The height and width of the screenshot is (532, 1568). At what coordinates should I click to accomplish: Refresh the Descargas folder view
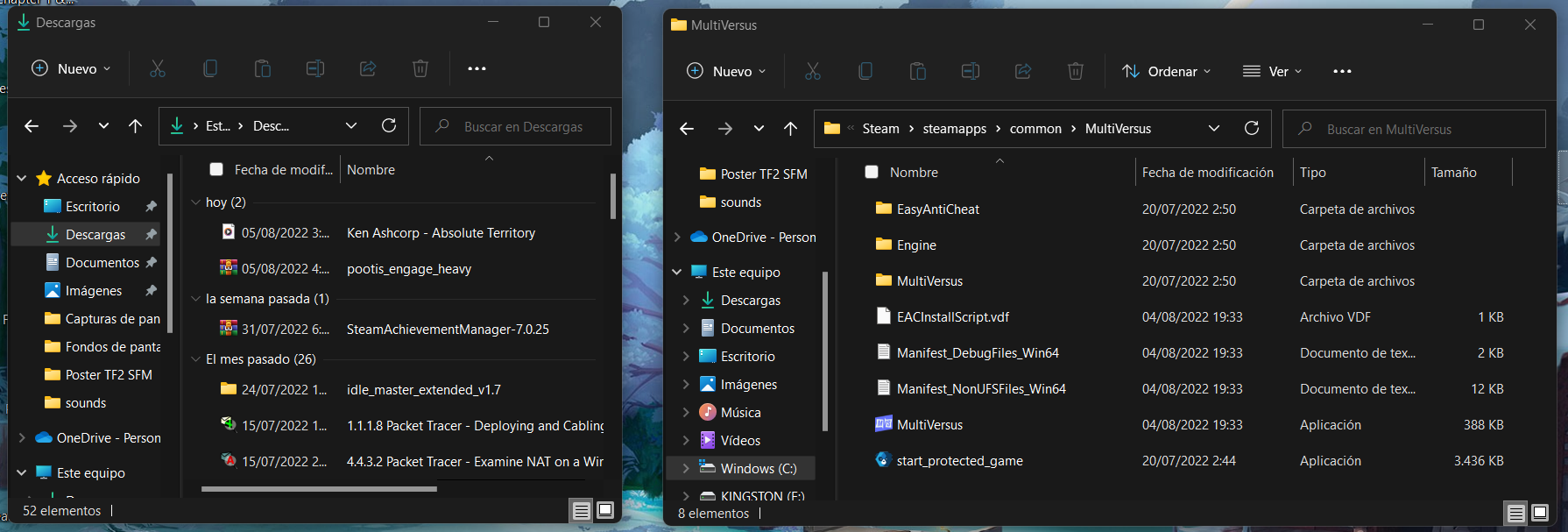[x=389, y=125]
